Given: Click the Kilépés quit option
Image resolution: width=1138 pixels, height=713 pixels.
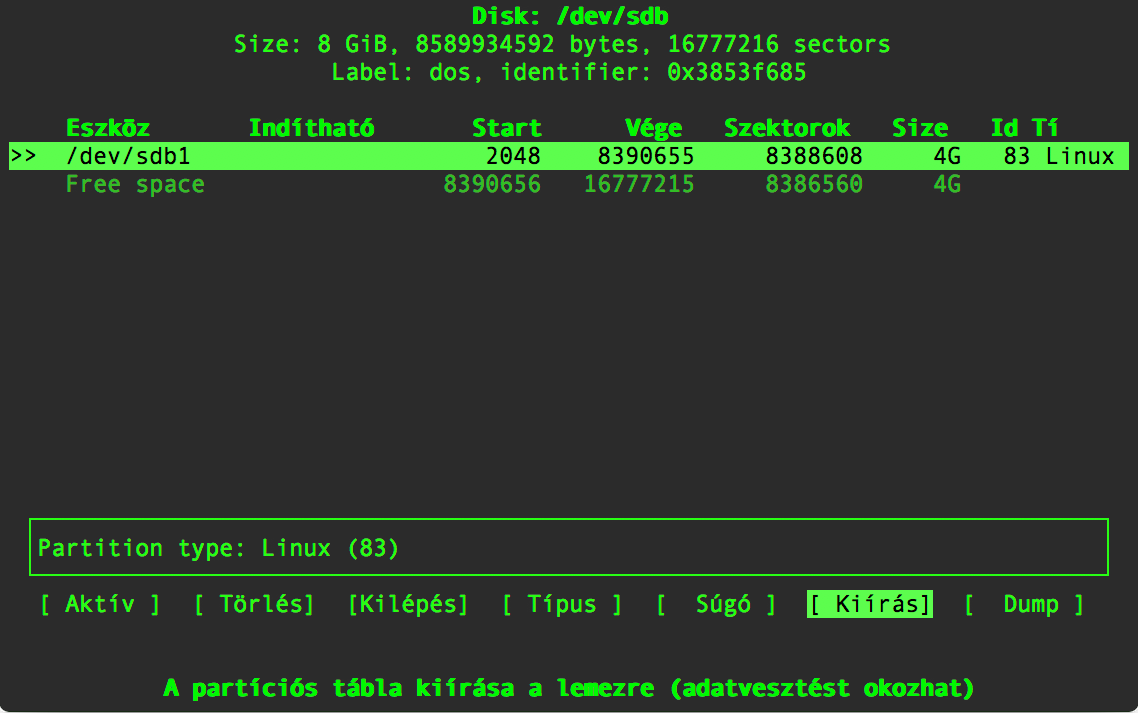Looking at the screenshot, I should (x=408, y=604).
